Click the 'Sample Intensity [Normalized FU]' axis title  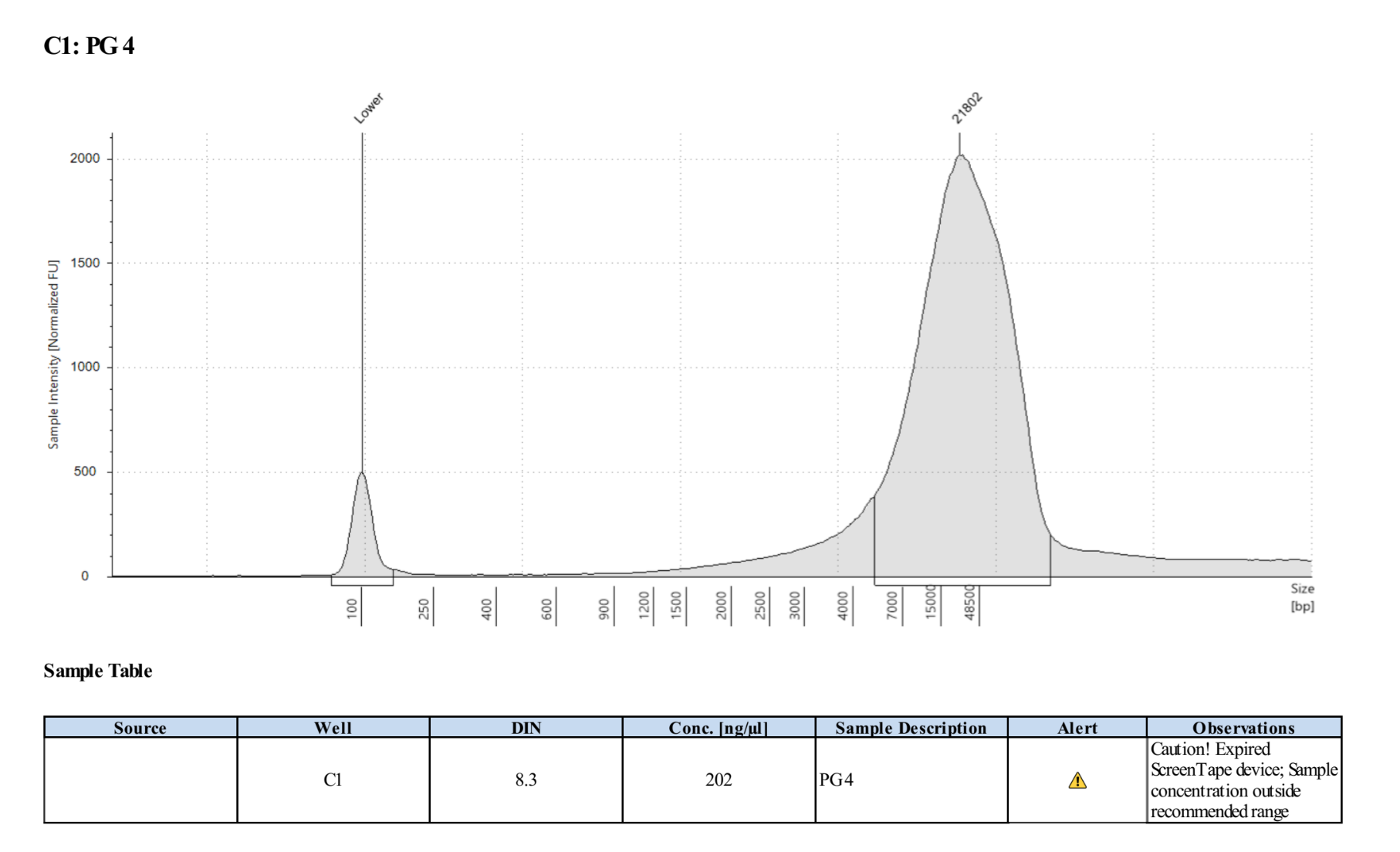[x=53, y=354]
